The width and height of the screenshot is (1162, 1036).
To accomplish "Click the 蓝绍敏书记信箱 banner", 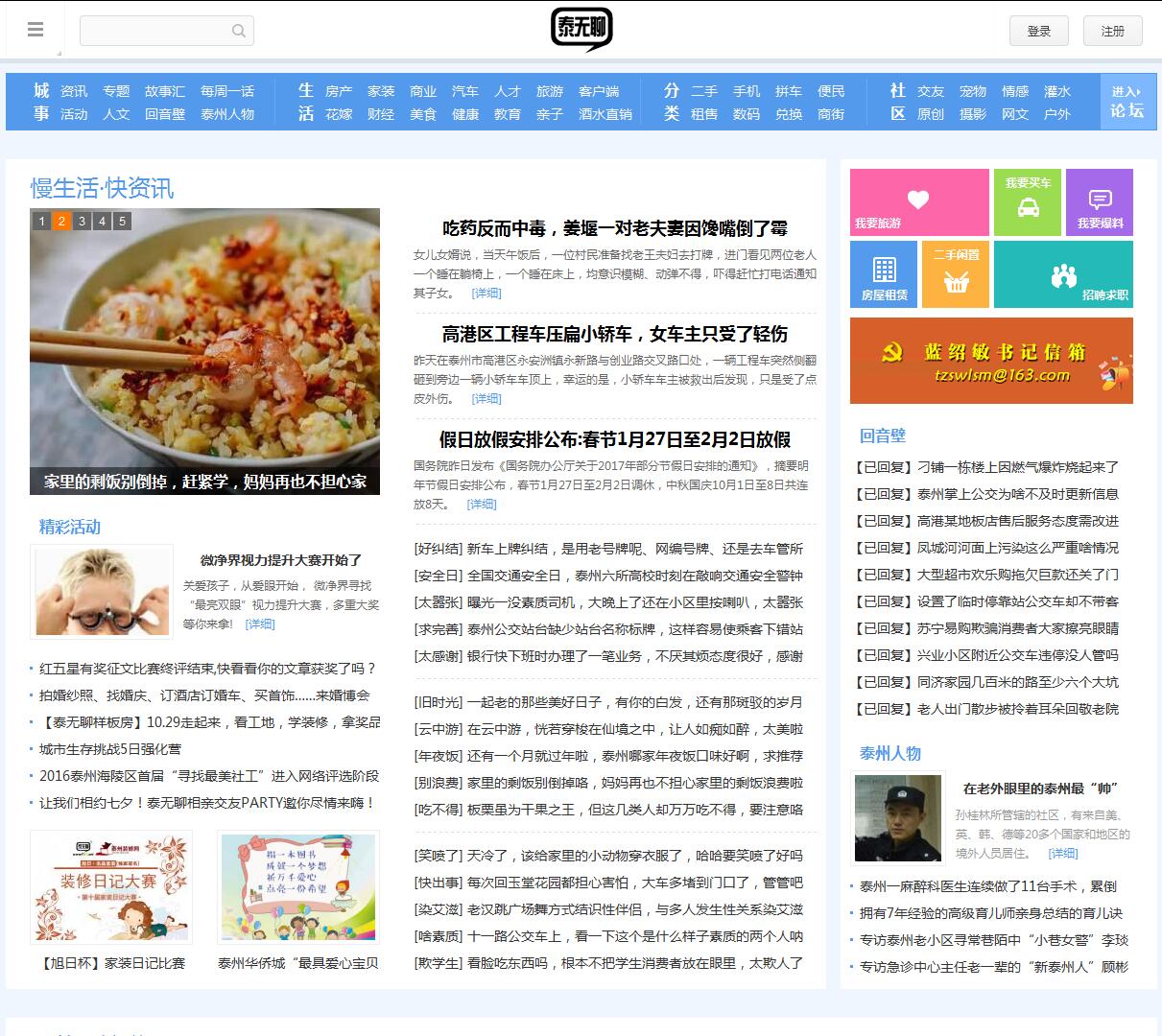I will point(991,361).
